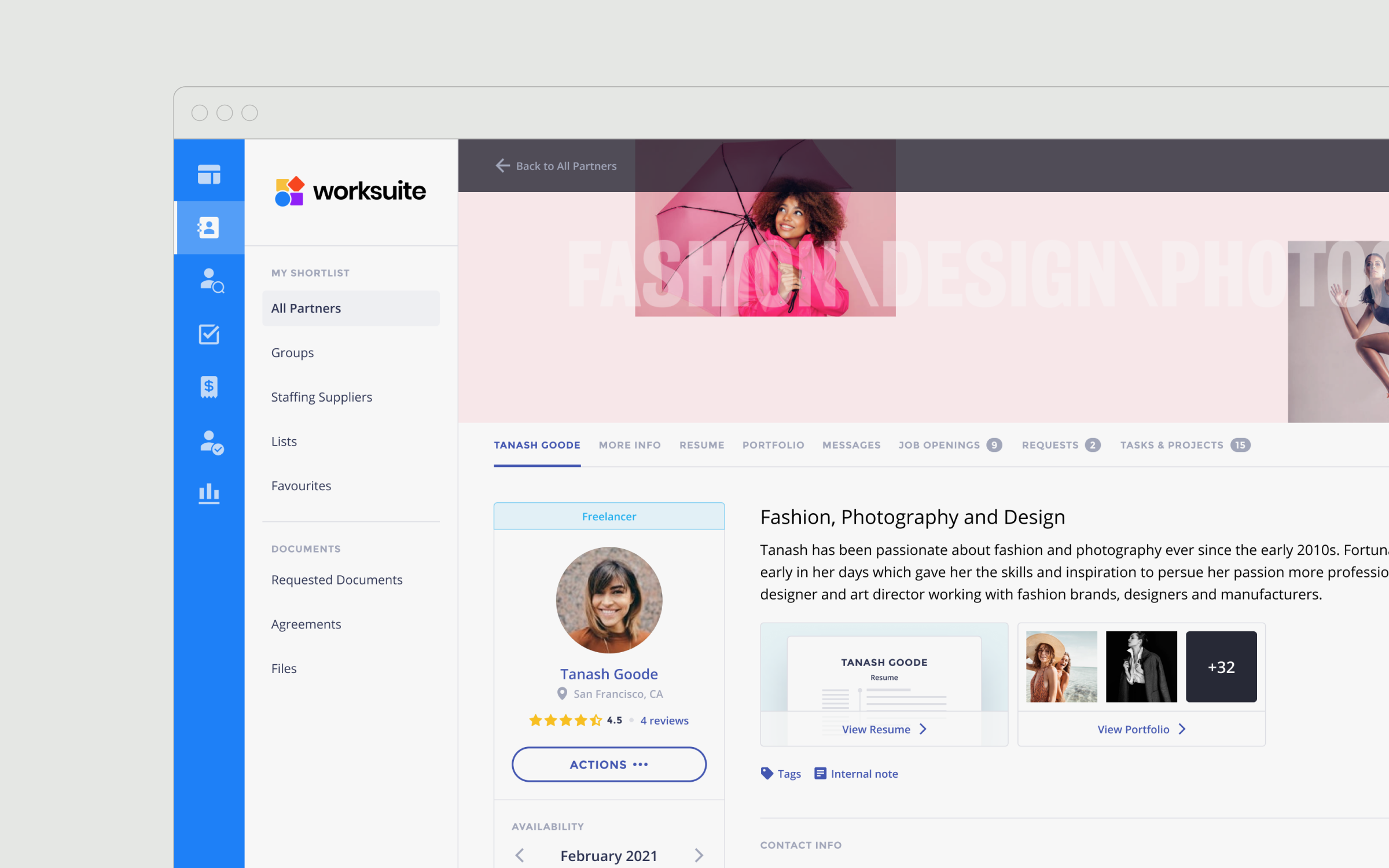
Task: Click the Tags link
Action: point(789,774)
